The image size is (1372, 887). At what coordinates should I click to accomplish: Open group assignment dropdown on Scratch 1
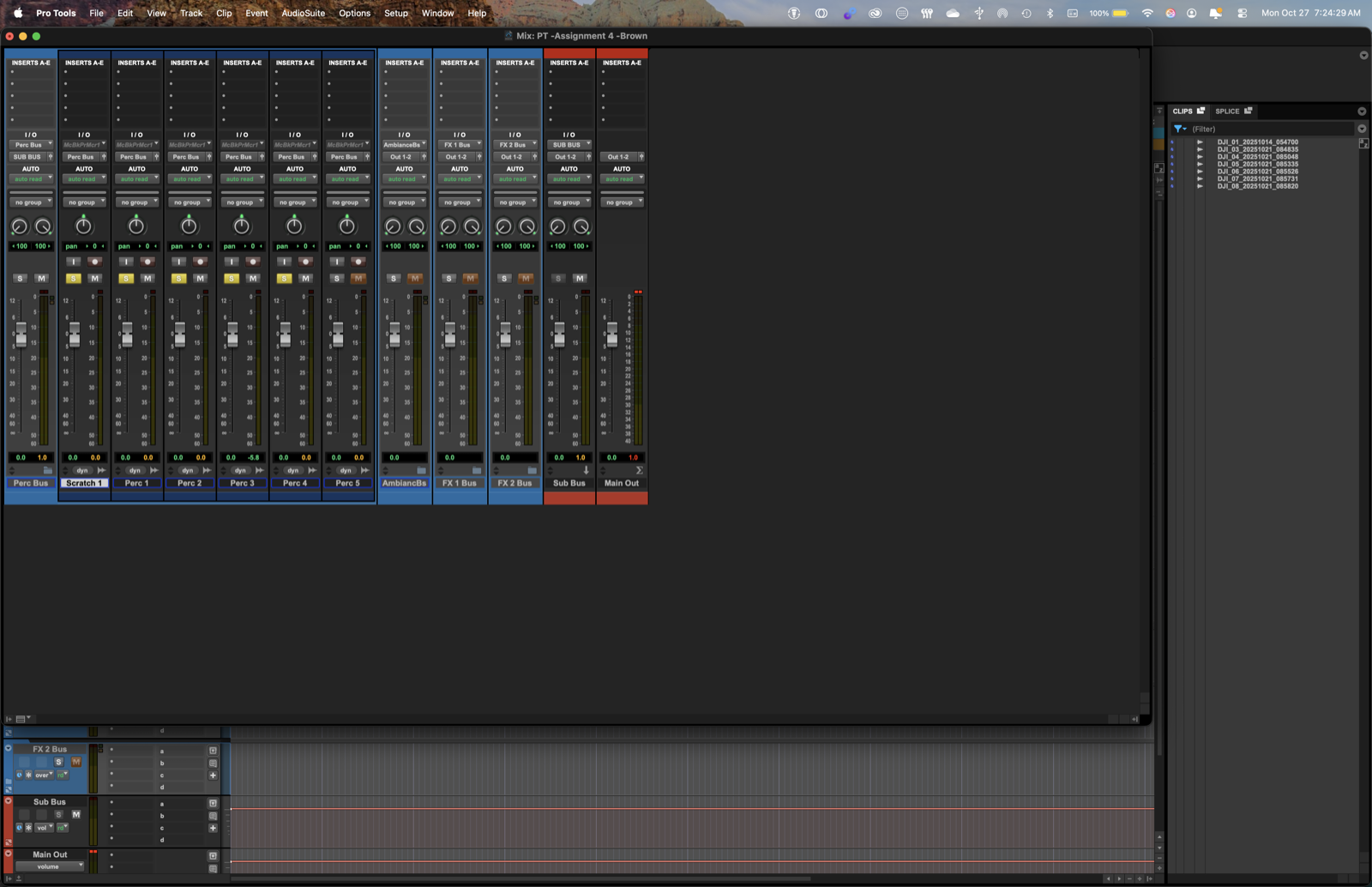(84, 202)
